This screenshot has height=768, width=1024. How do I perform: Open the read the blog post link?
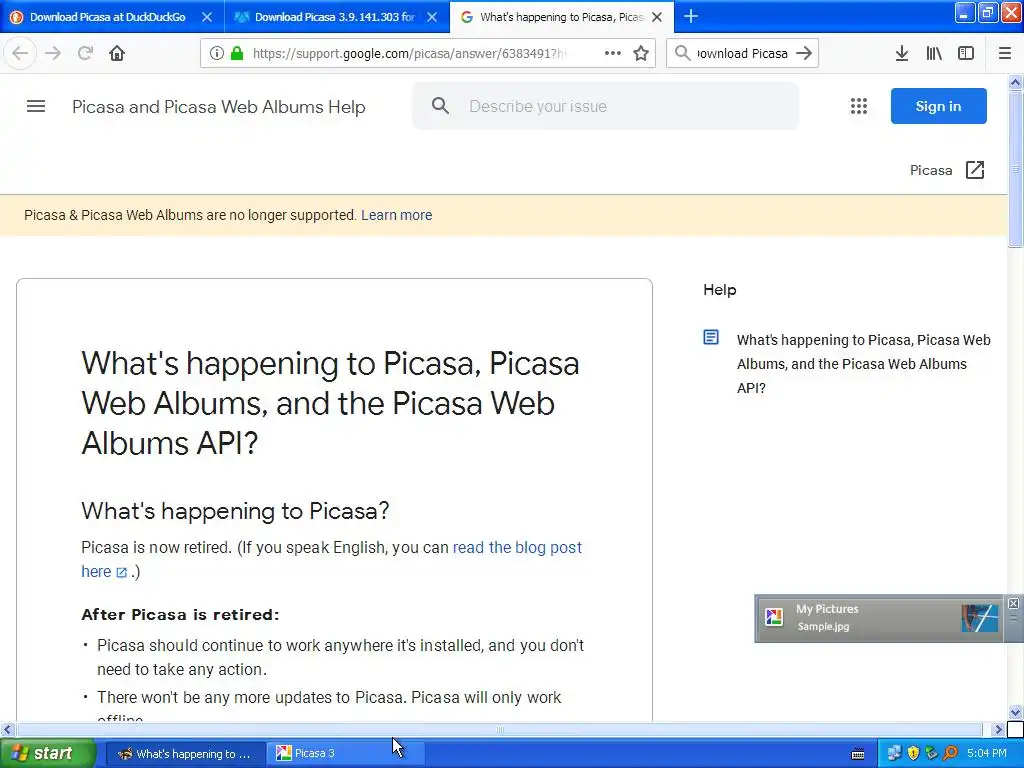(517, 547)
